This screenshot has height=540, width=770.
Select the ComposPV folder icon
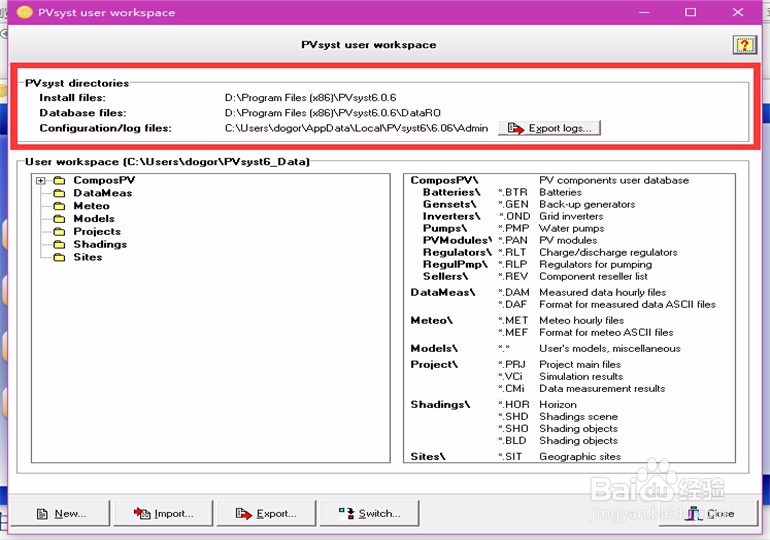[x=59, y=180]
